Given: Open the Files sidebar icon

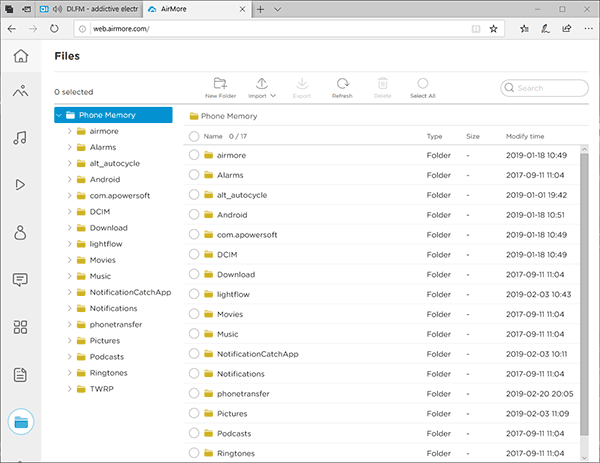Looking at the screenshot, I should tap(21, 422).
